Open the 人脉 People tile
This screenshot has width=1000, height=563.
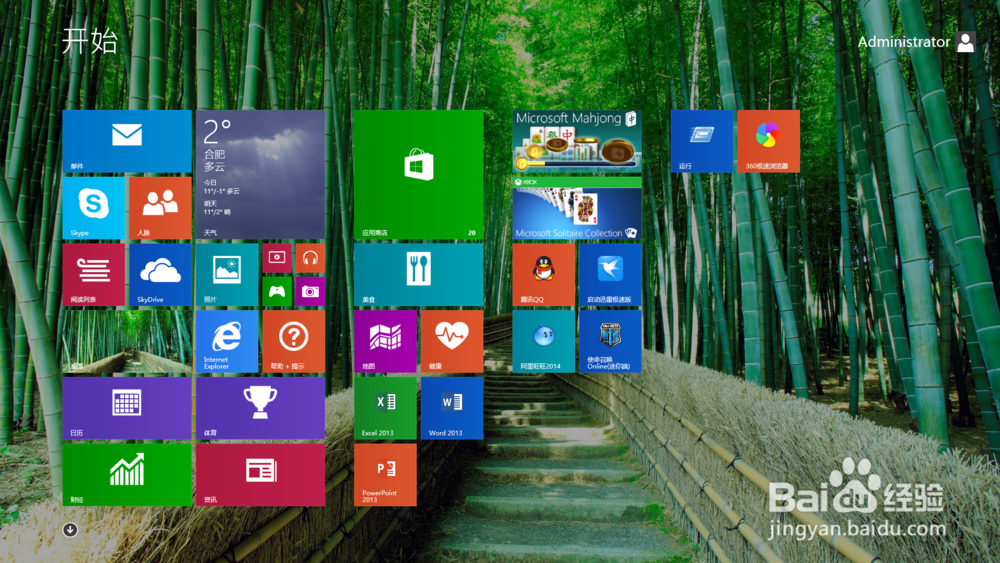[x=160, y=208]
